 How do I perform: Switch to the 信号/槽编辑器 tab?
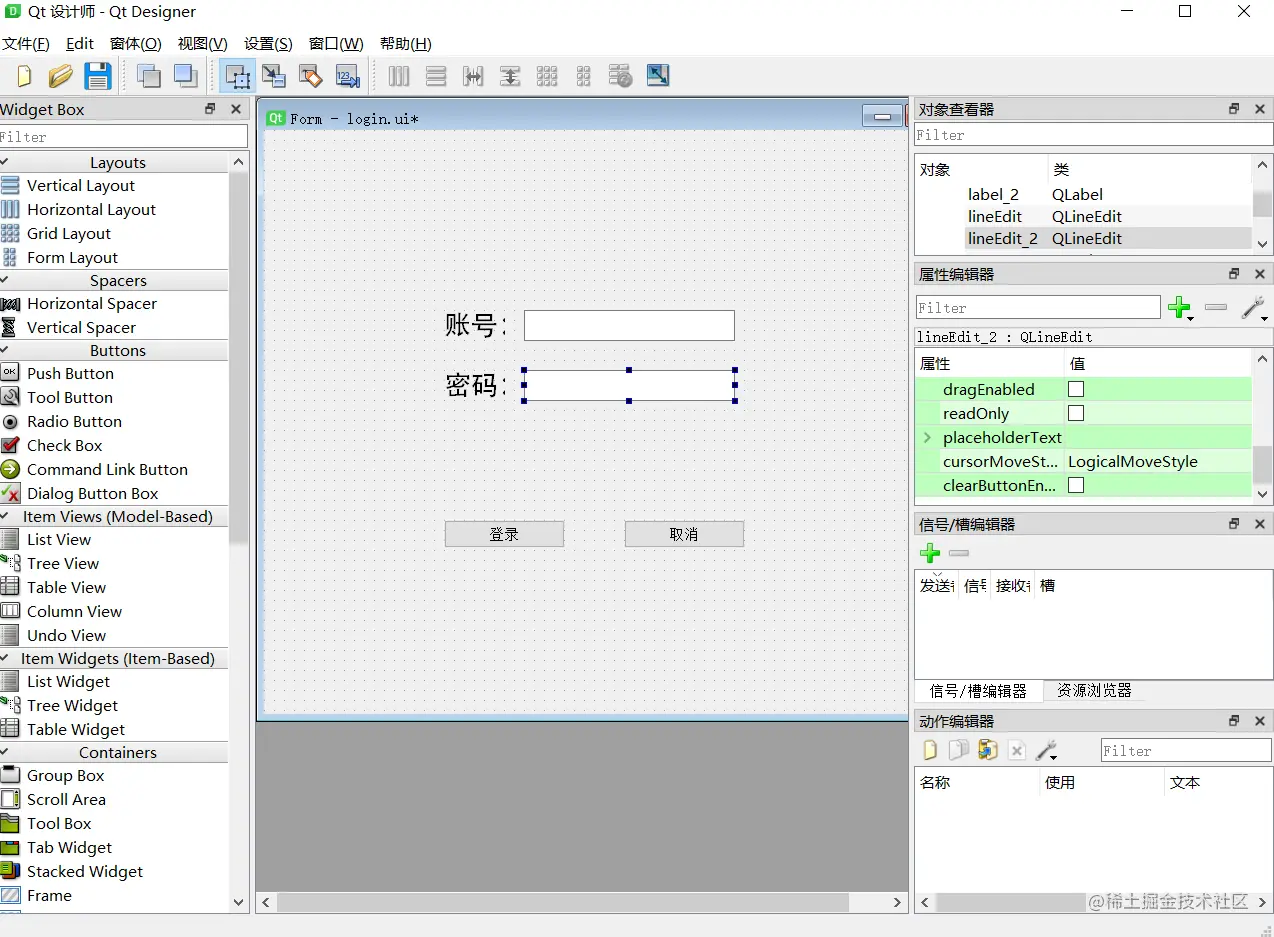pyautogui.click(x=978, y=691)
